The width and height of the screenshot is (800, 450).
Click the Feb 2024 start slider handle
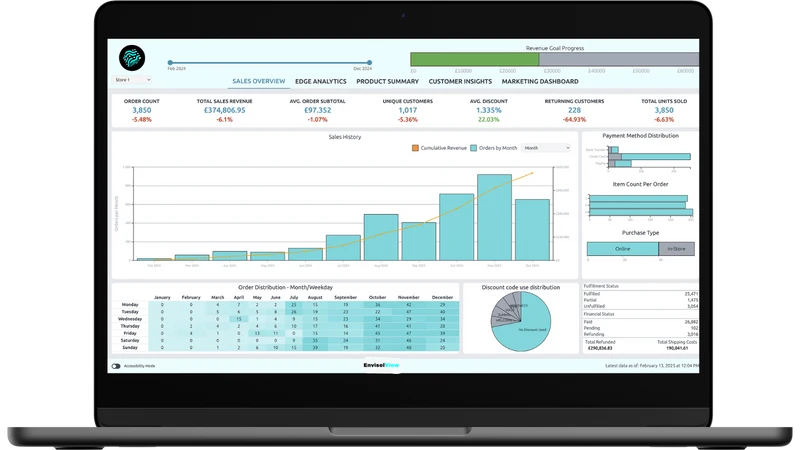point(170,63)
